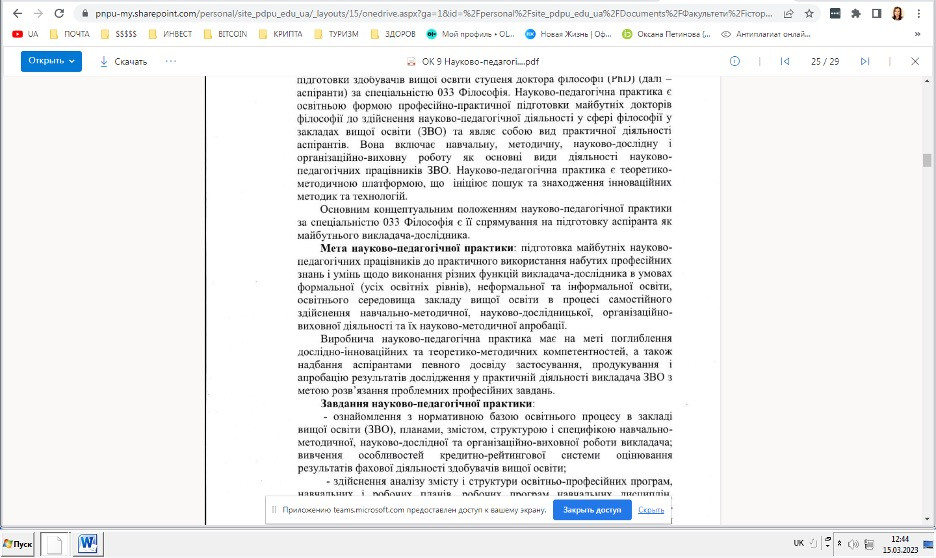Open the clock showing 12:44
Image resolution: width=936 pixels, height=558 pixels.
click(900, 544)
